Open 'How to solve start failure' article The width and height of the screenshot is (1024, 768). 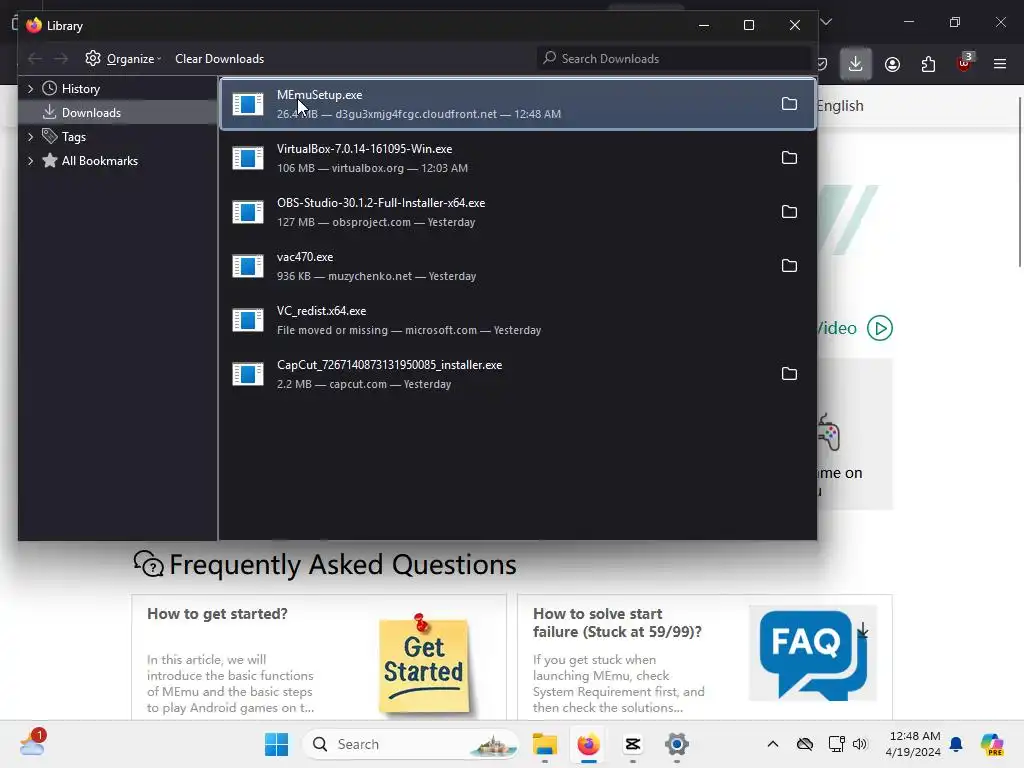tap(617, 622)
